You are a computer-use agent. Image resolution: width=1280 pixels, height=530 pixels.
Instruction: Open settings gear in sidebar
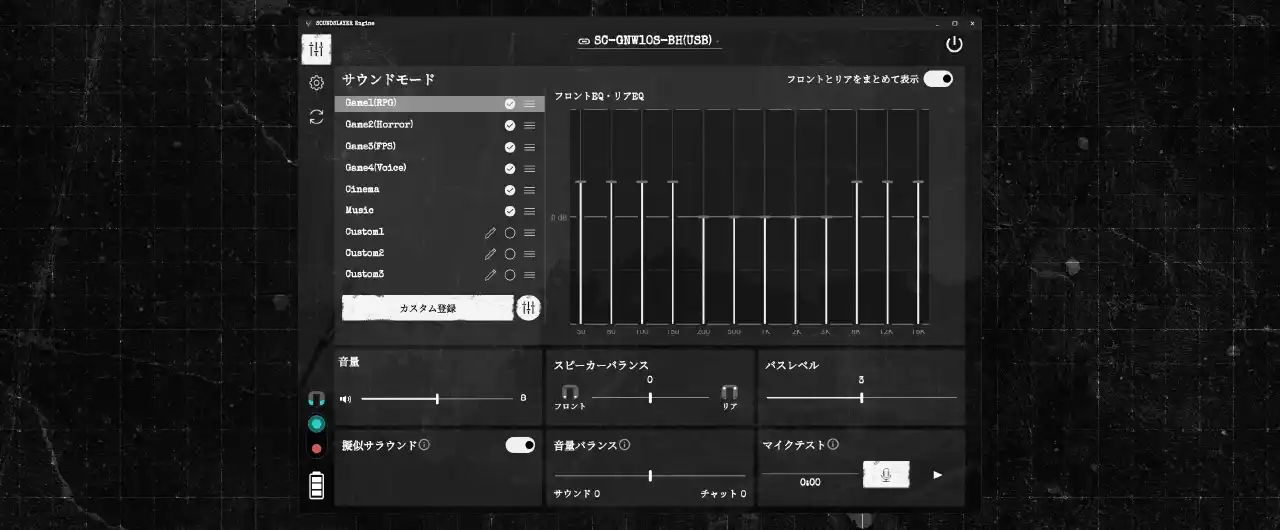click(x=316, y=83)
